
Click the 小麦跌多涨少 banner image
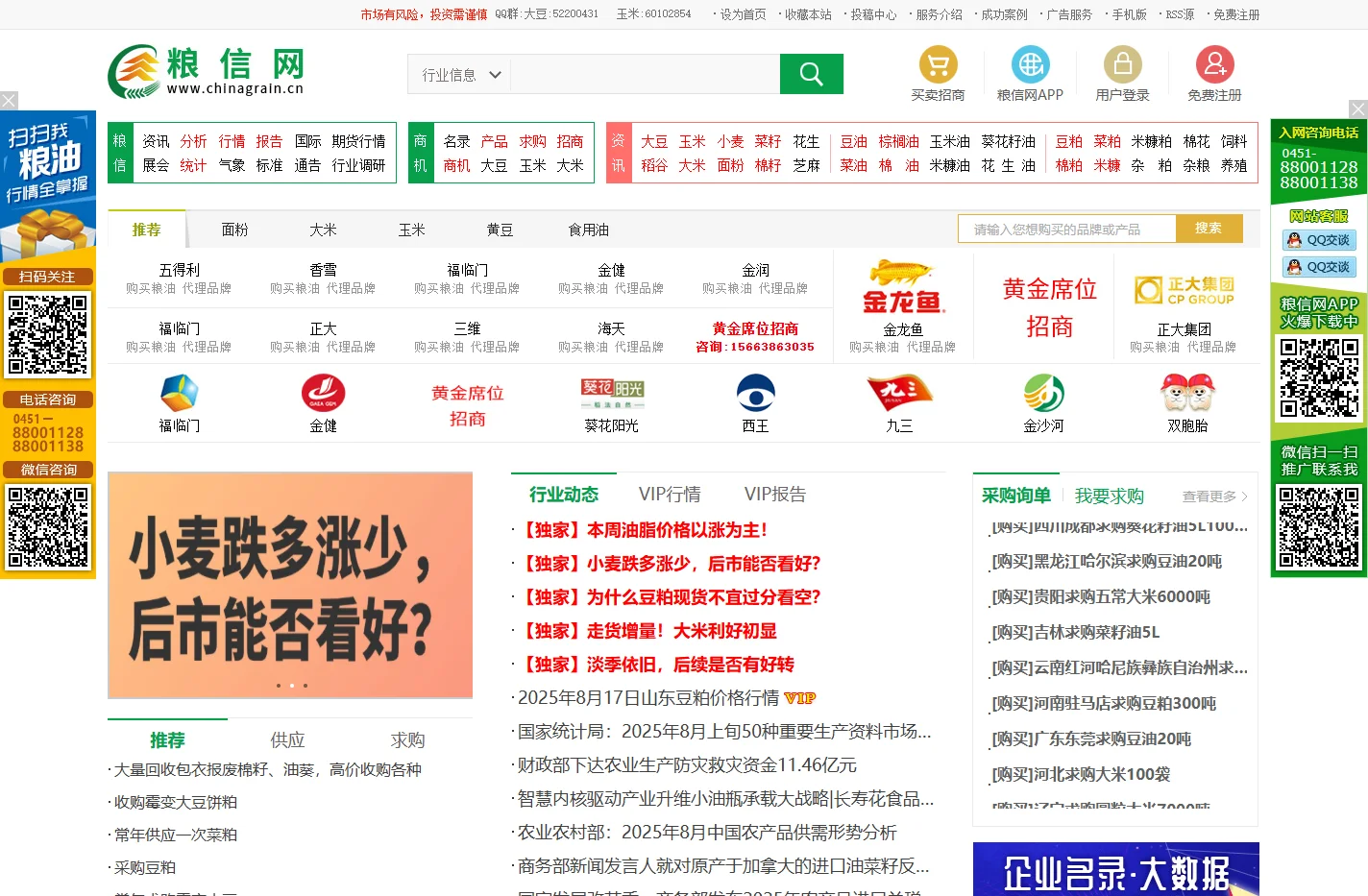(x=290, y=585)
